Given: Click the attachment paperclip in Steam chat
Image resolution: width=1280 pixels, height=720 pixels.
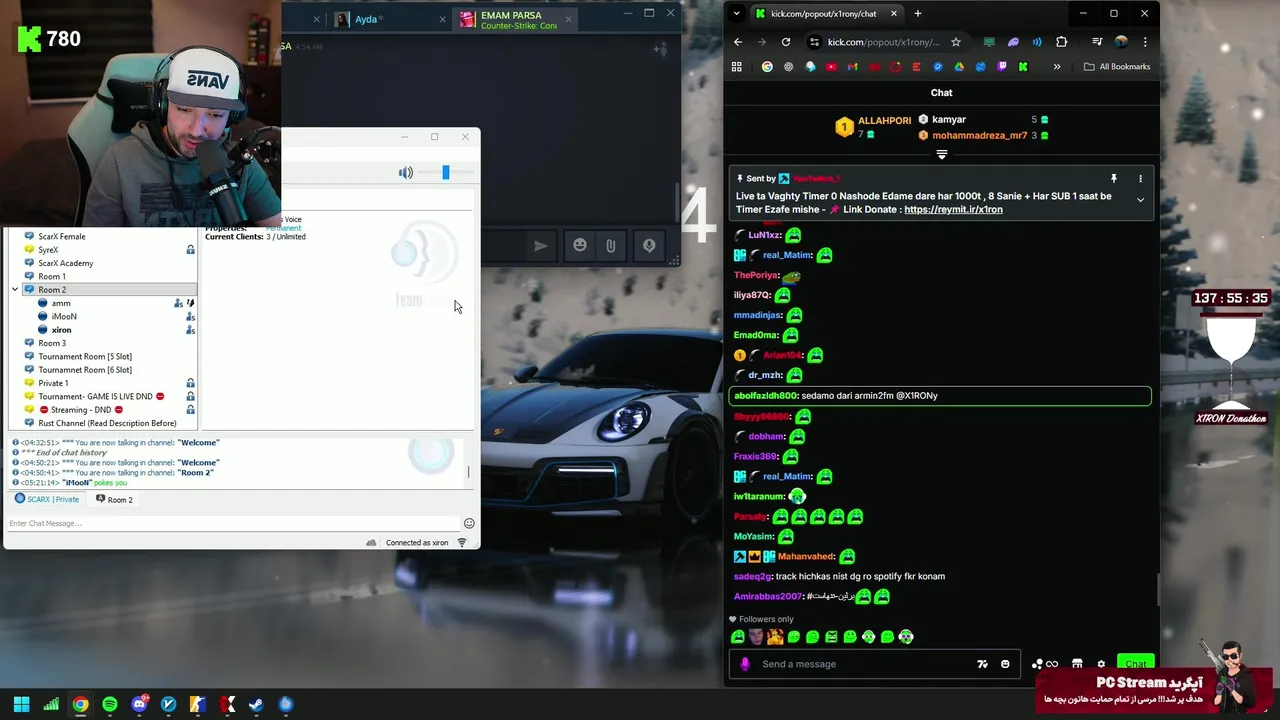Looking at the screenshot, I should 611,245.
